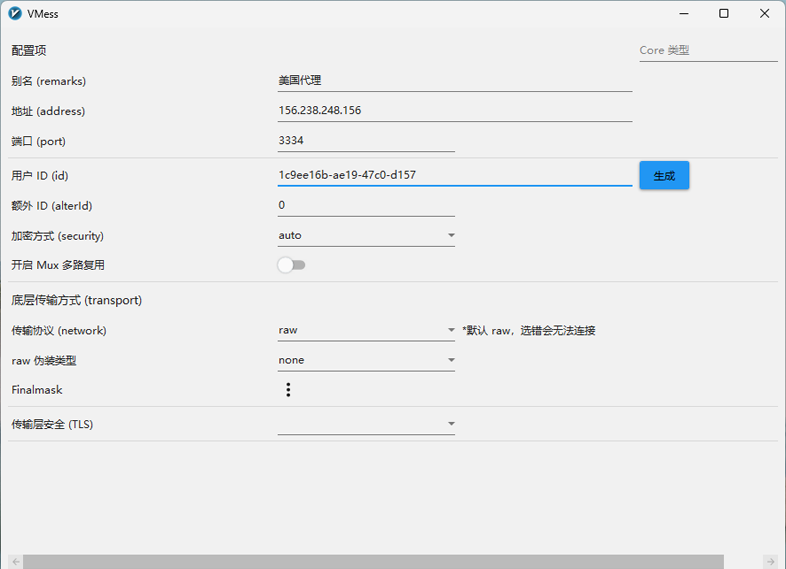Open the security encryption dropdown showing auto
Image resolution: width=786 pixels, height=569 pixels.
point(366,235)
